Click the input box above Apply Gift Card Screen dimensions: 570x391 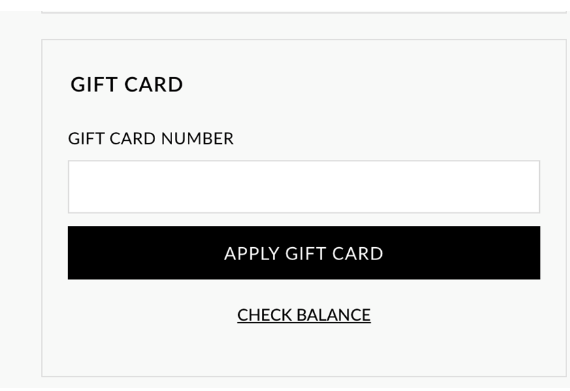[304, 186]
